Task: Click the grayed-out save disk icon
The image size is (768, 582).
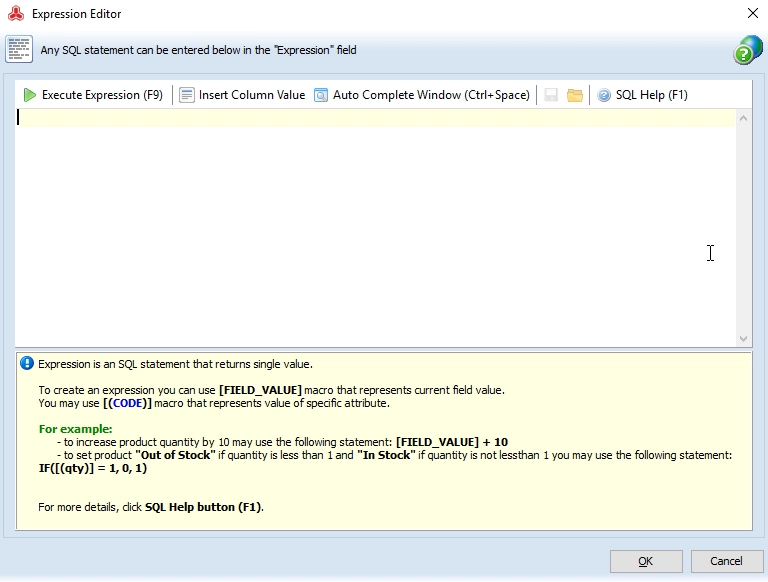Action: click(551, 95)
